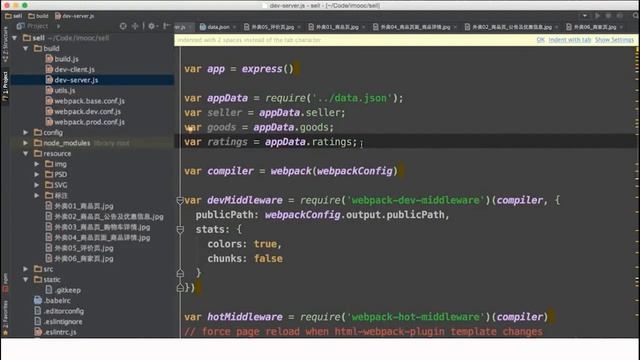This screenshot has width=640, height=360.
Task: Expand the img folder
Action: pos(37,164)
